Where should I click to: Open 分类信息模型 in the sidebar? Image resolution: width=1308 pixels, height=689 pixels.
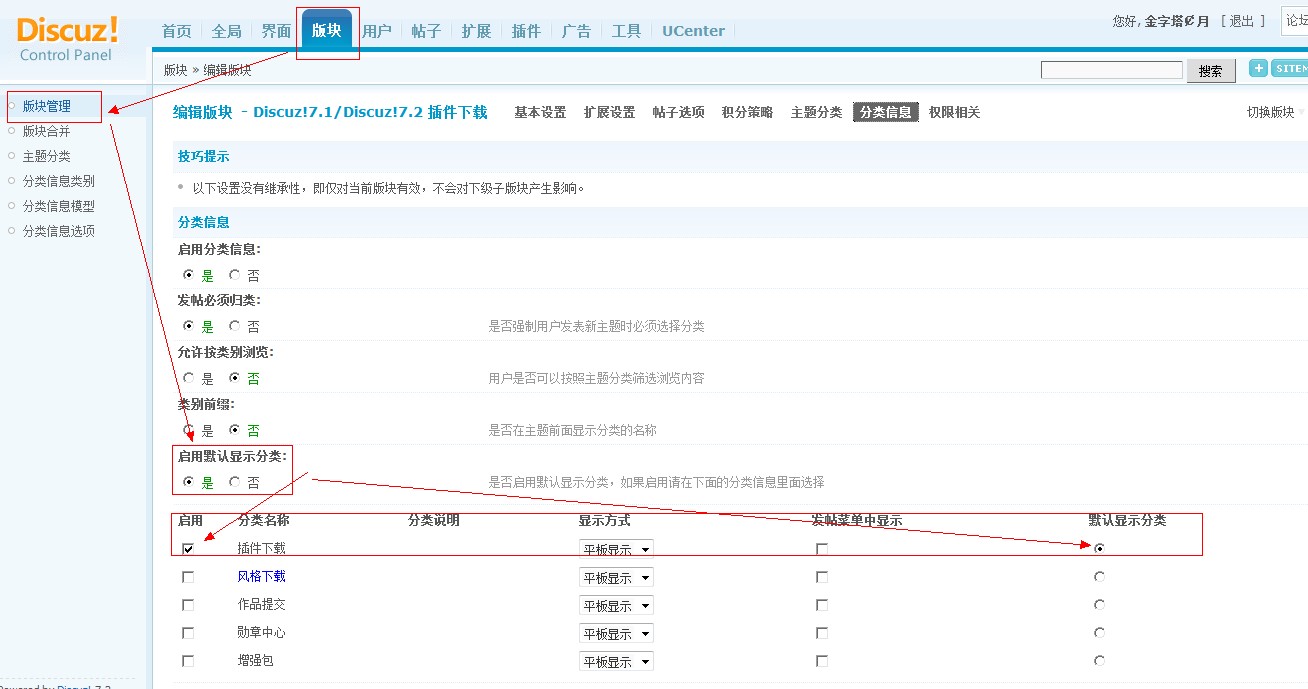pos(59,206)
